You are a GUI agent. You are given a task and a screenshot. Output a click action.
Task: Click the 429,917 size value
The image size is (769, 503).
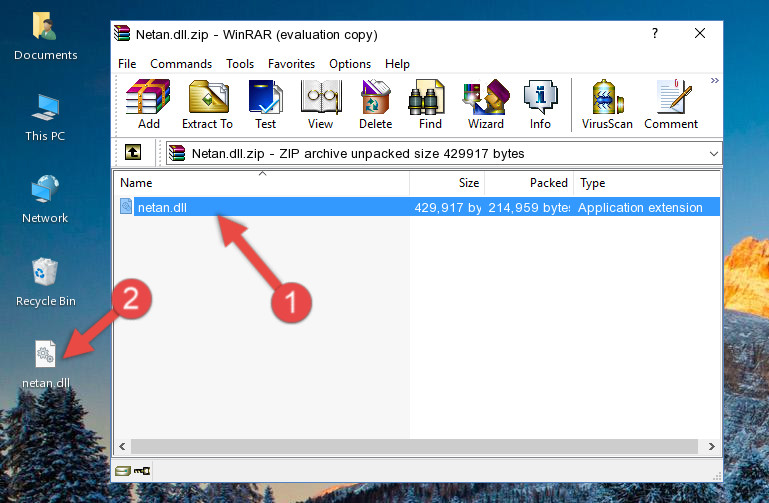click(x=448, y=207)
